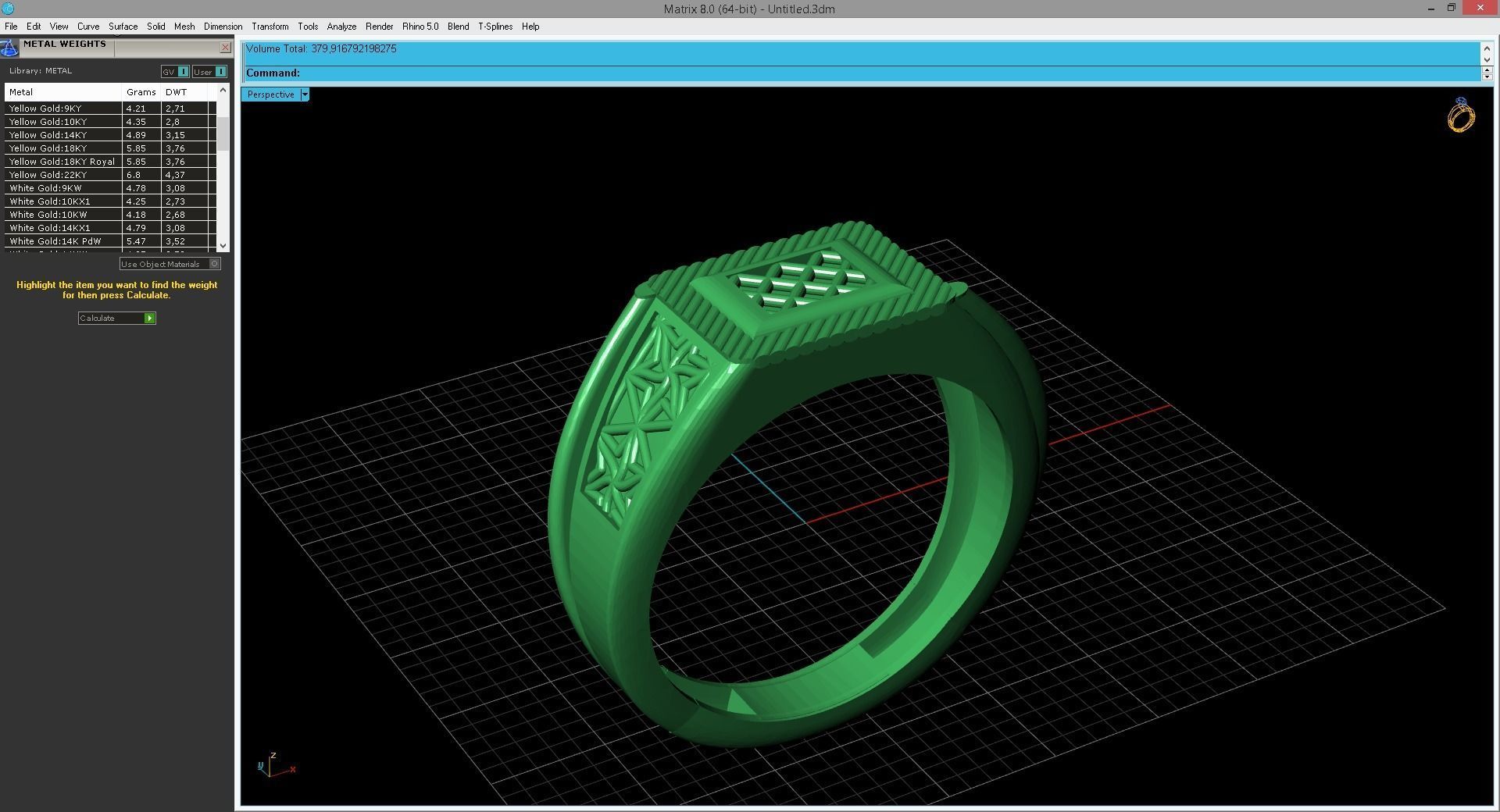Open the Mesh menu
Screen dimensions: 1500x812
coord(184,27)
